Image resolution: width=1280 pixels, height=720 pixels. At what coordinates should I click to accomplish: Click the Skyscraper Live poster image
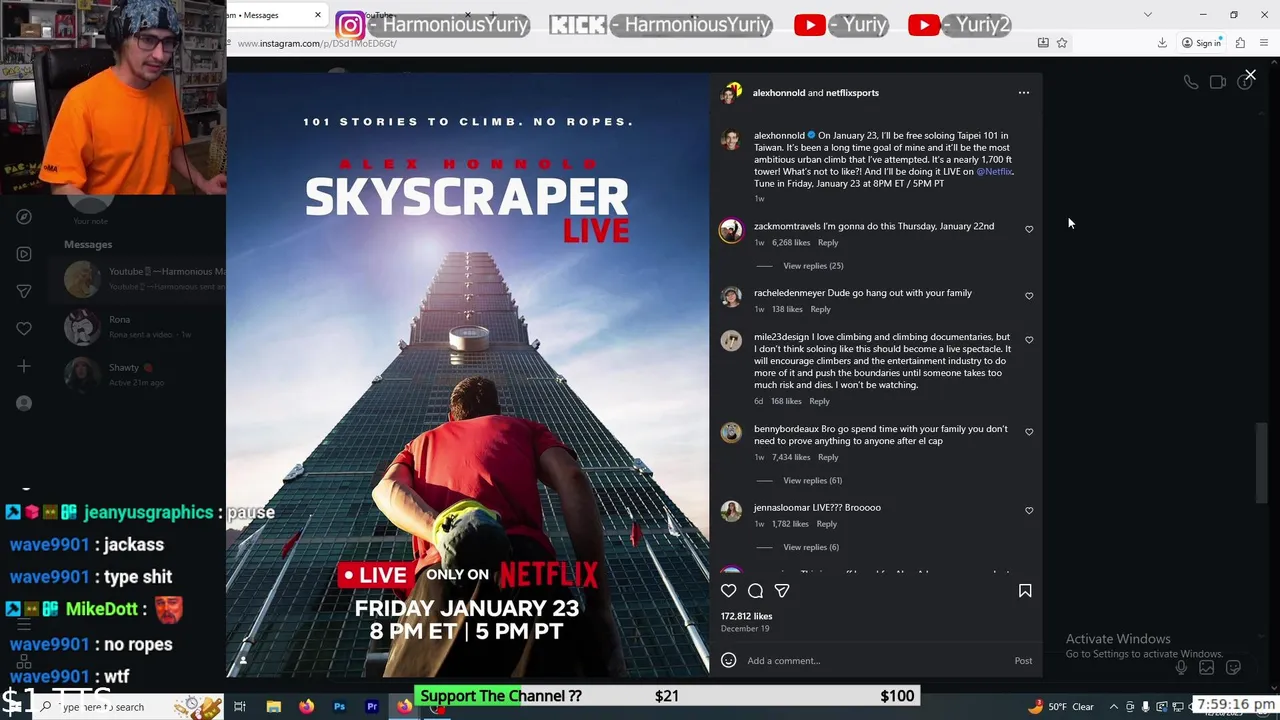coord(468,375)
